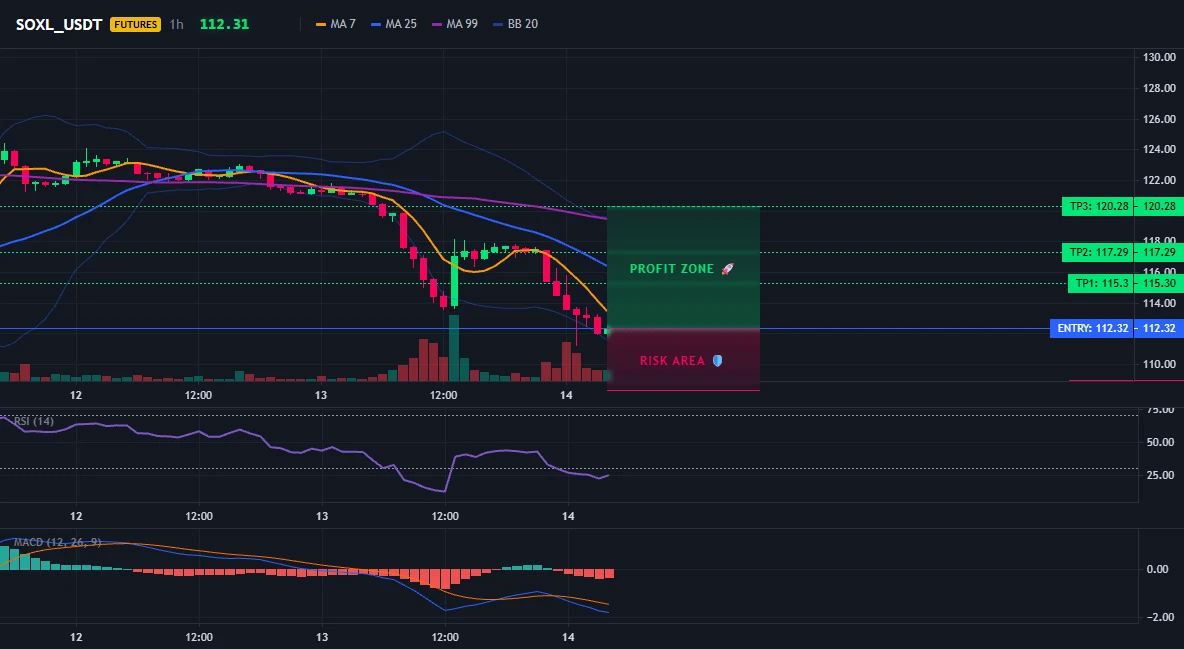Screen dimensions: 1184x649
Task: Click the TP3: 120.28 price tag
Action: (x=1097, y=206)
